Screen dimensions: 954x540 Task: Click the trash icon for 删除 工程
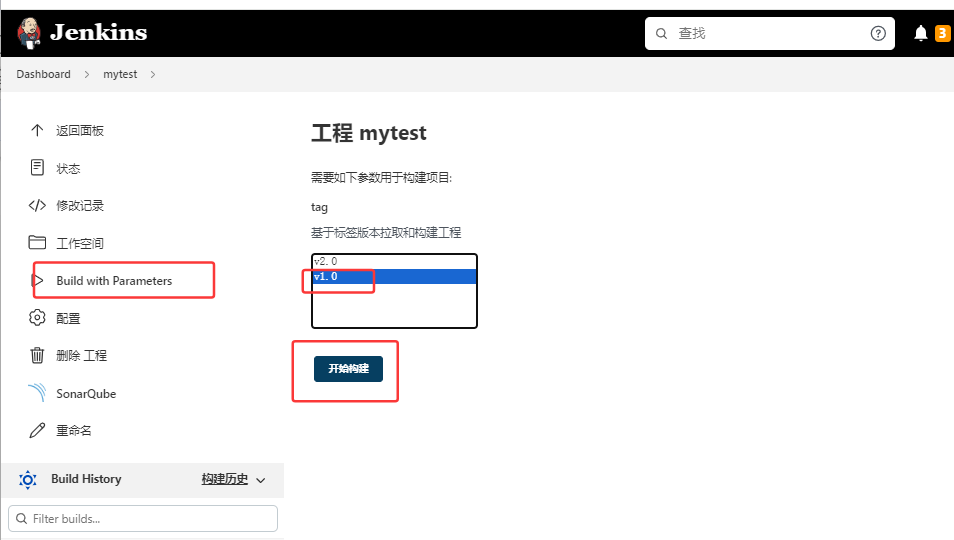pyautogui.click(x=37, y=355)
